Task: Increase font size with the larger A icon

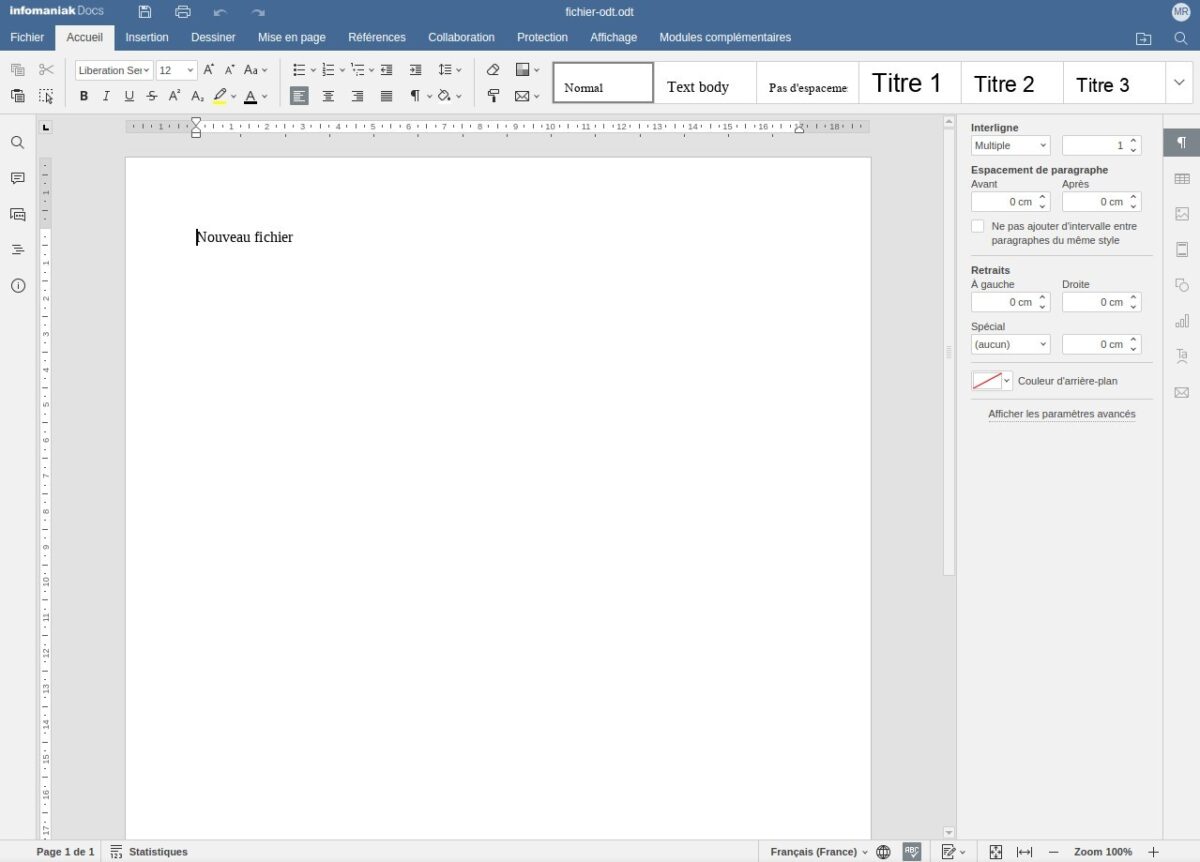Action: point(209,70)
